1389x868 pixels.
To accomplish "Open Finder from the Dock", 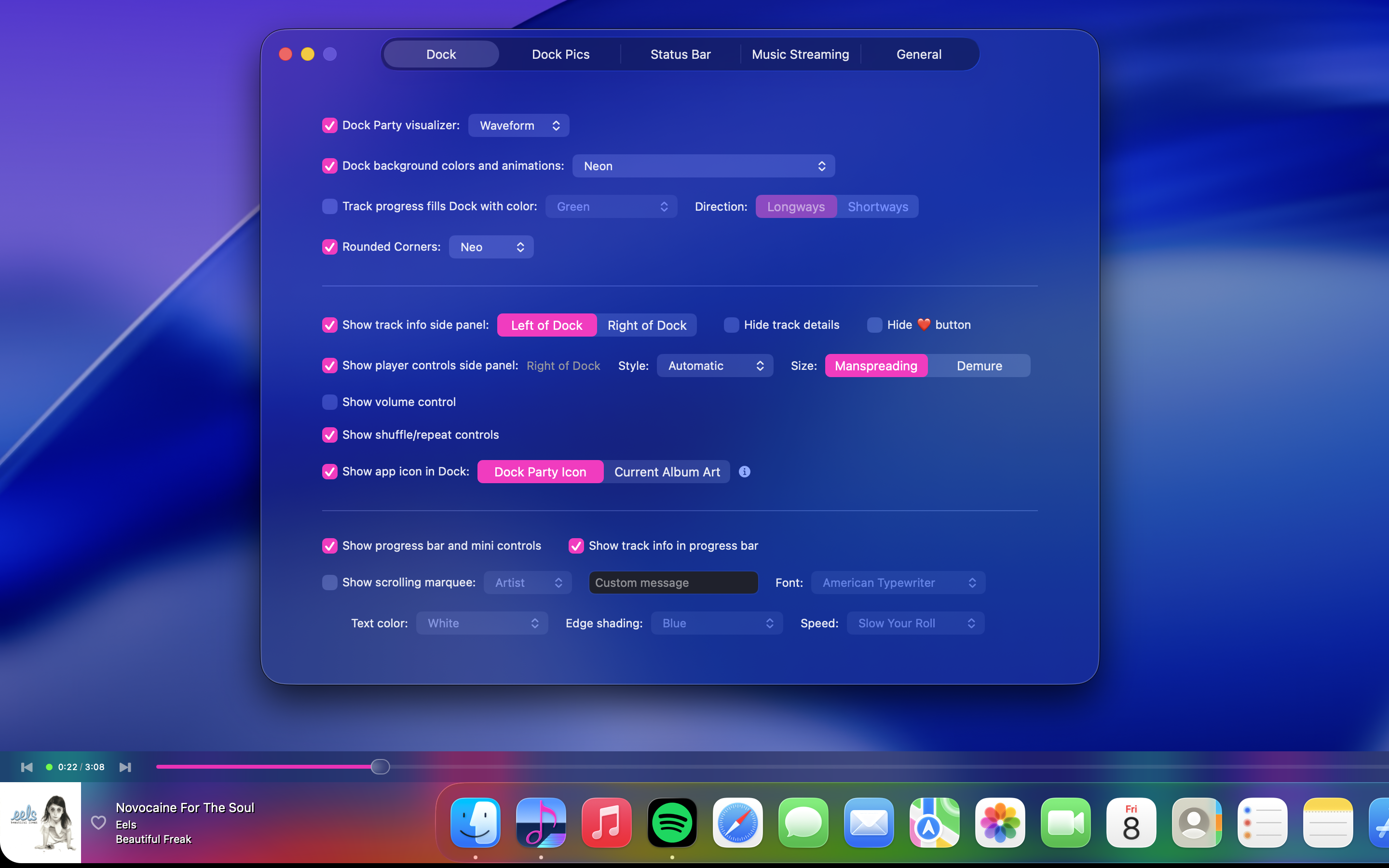I will 475,823.
